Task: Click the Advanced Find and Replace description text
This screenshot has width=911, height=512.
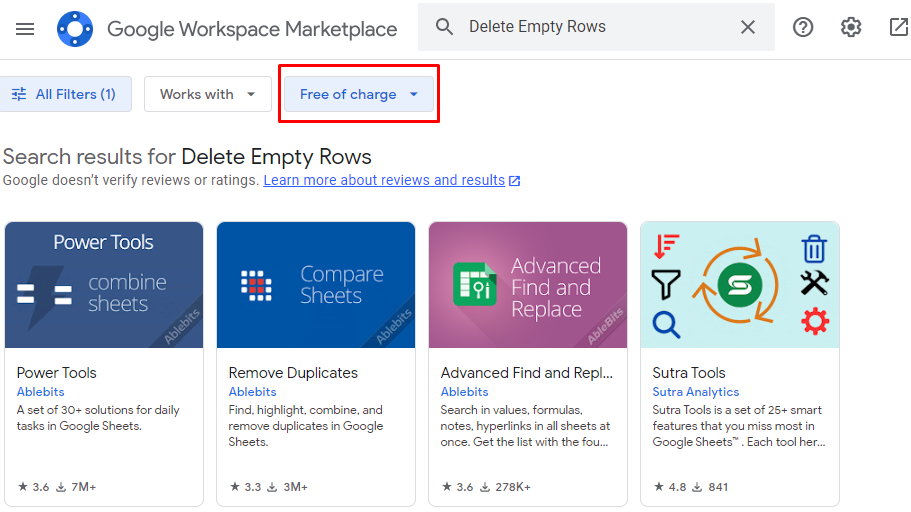Action: 525,426
